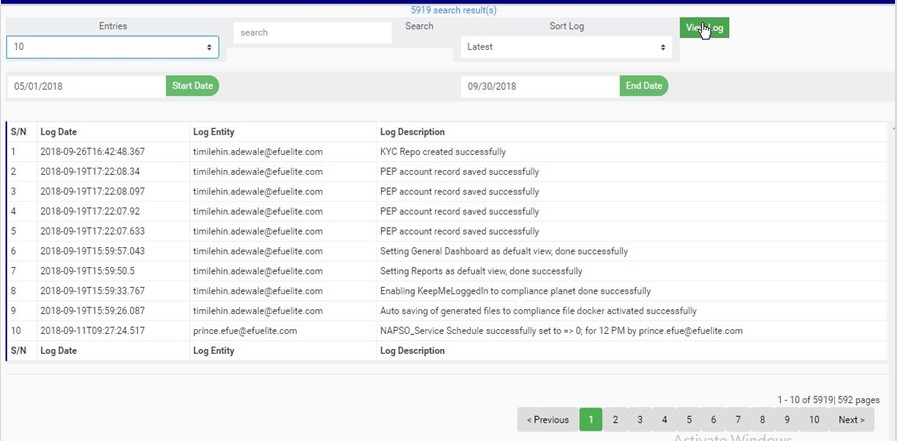Focus the end date field 09/30/2018

pos(539,86)
